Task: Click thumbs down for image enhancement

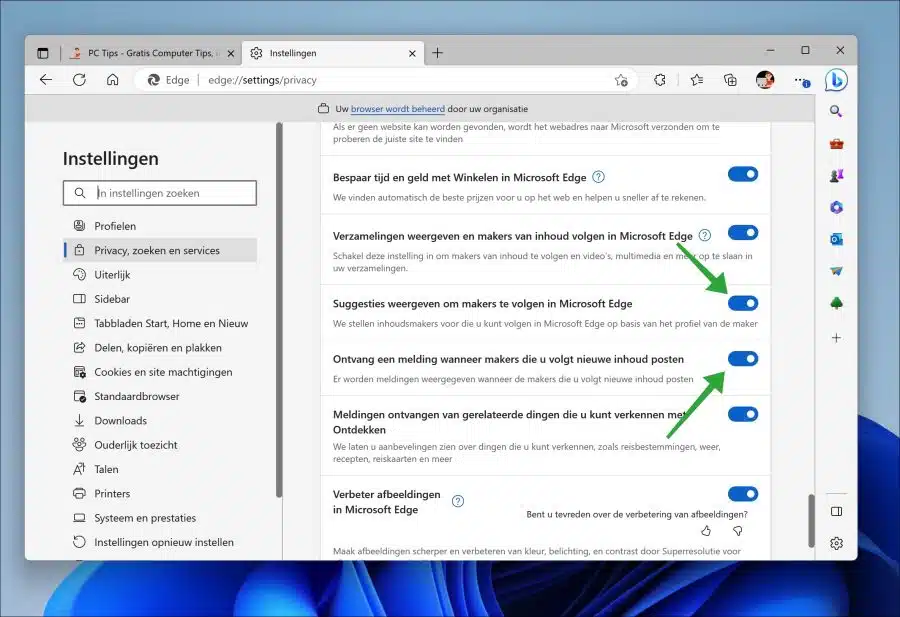Action: (738, 531)
